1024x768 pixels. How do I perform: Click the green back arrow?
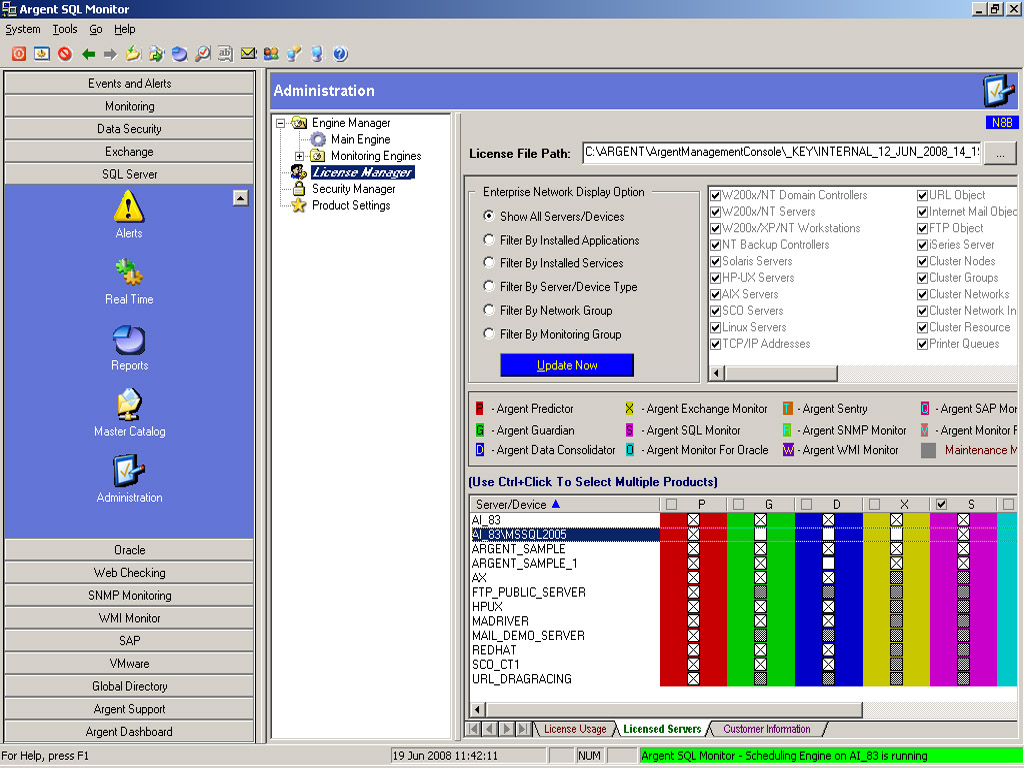[x=88, y=54]
